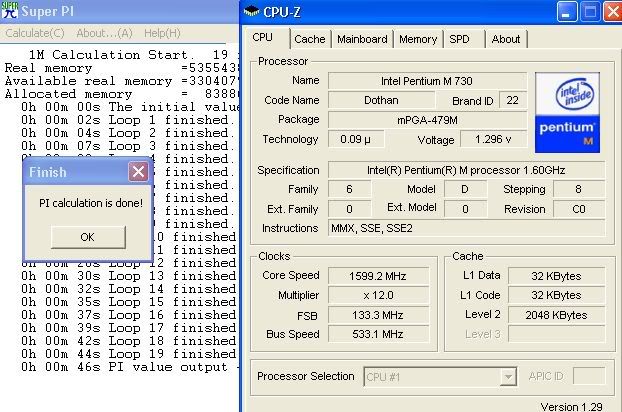Close the CPU-Z window

click(612, 11)
